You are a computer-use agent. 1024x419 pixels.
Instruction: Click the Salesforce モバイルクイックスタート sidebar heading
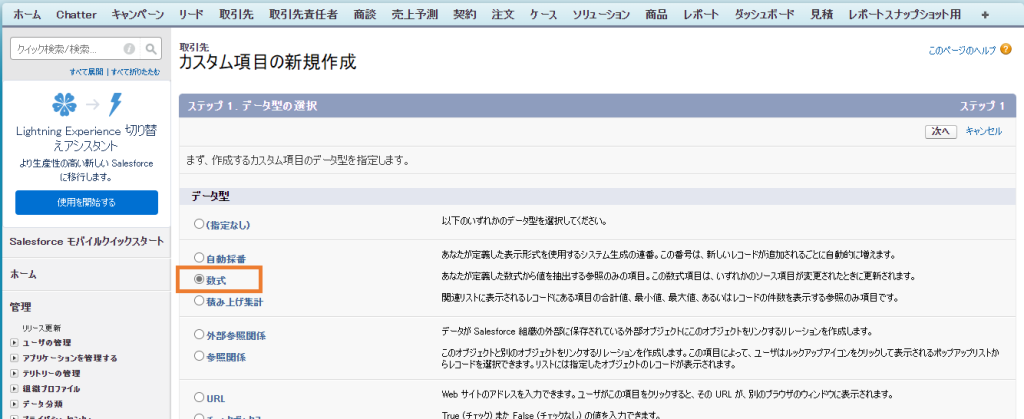click(86, 241)
